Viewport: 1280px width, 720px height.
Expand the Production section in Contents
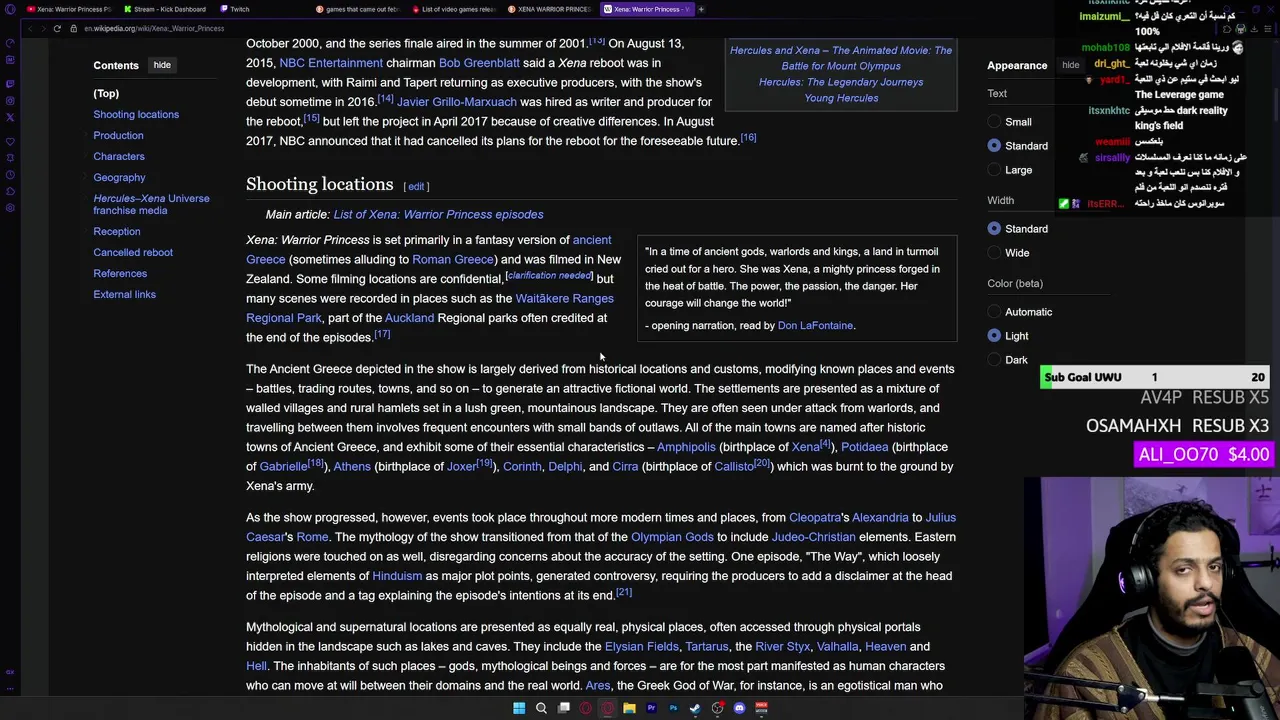[x=86, y=135]
